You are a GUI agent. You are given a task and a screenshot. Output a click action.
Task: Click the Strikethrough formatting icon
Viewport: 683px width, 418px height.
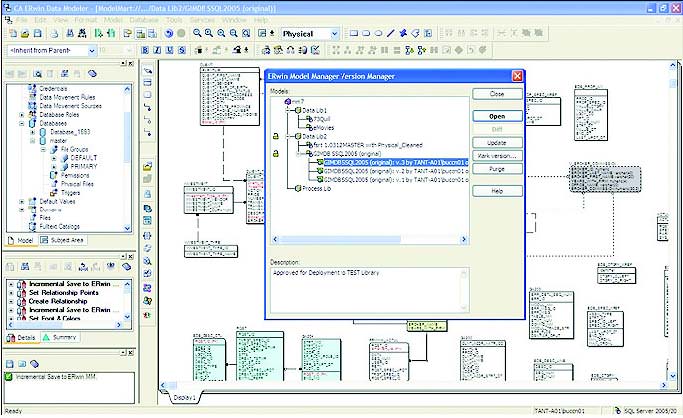(x=182, y=51)
